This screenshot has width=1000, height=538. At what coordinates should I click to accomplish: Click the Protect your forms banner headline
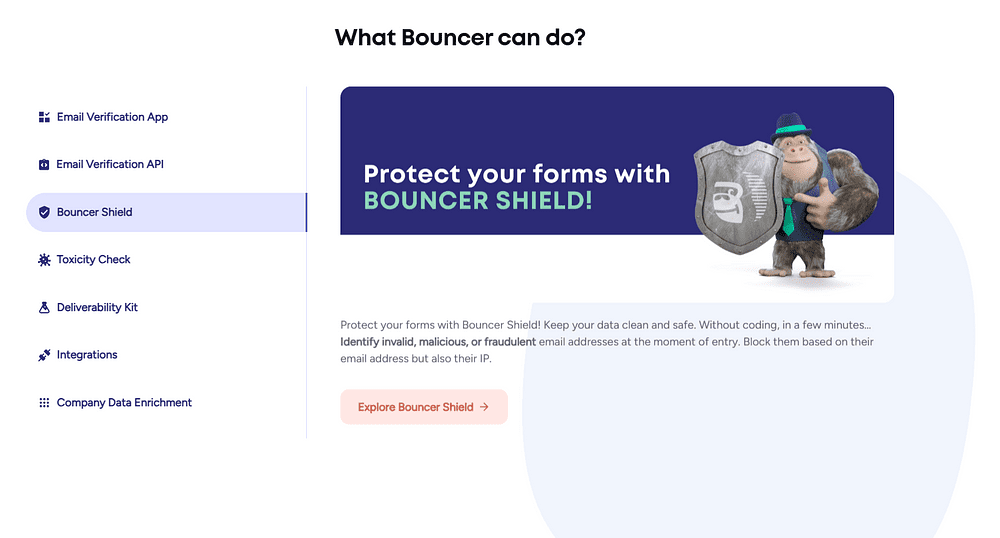[x=517, y=187]
